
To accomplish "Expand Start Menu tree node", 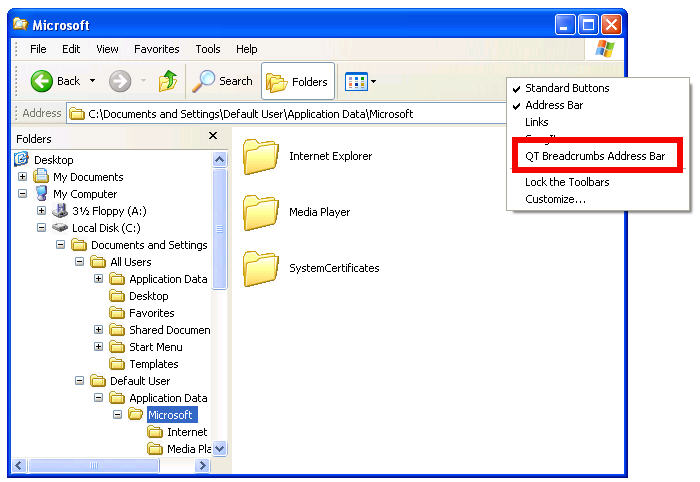I will click(x=99, y=347).
